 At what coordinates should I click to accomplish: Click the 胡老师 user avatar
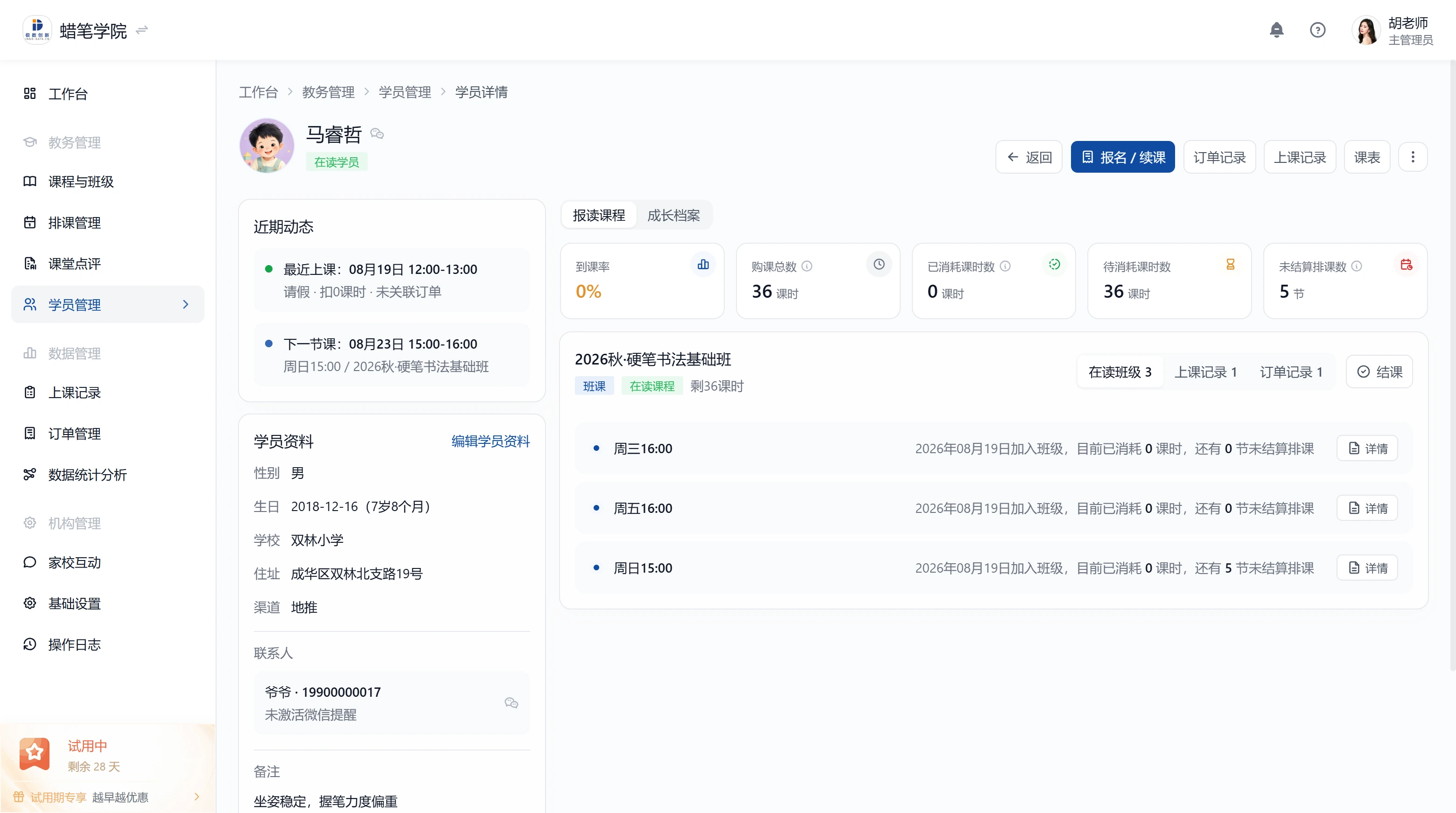(1366, 30)
